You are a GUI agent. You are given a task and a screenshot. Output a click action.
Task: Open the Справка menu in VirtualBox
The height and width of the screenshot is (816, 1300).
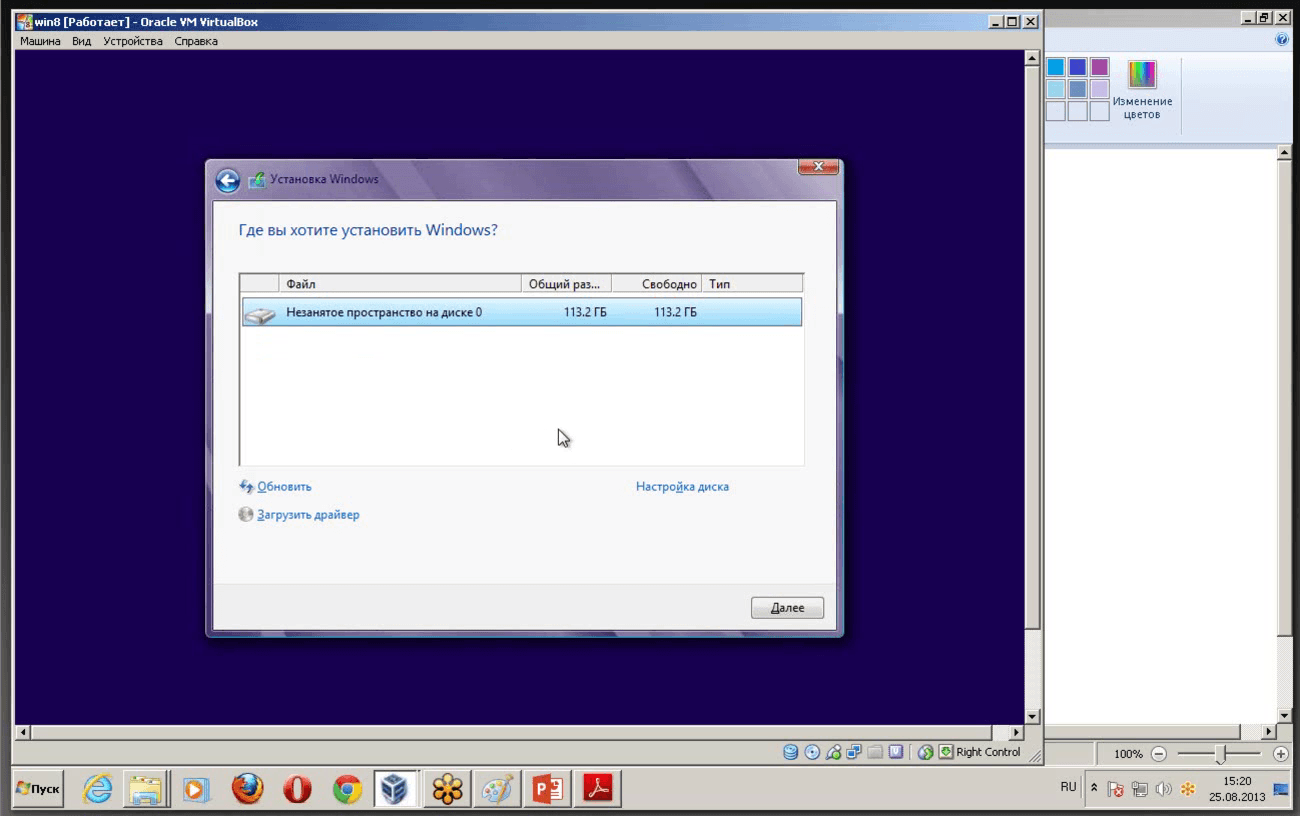coord(196,41)
